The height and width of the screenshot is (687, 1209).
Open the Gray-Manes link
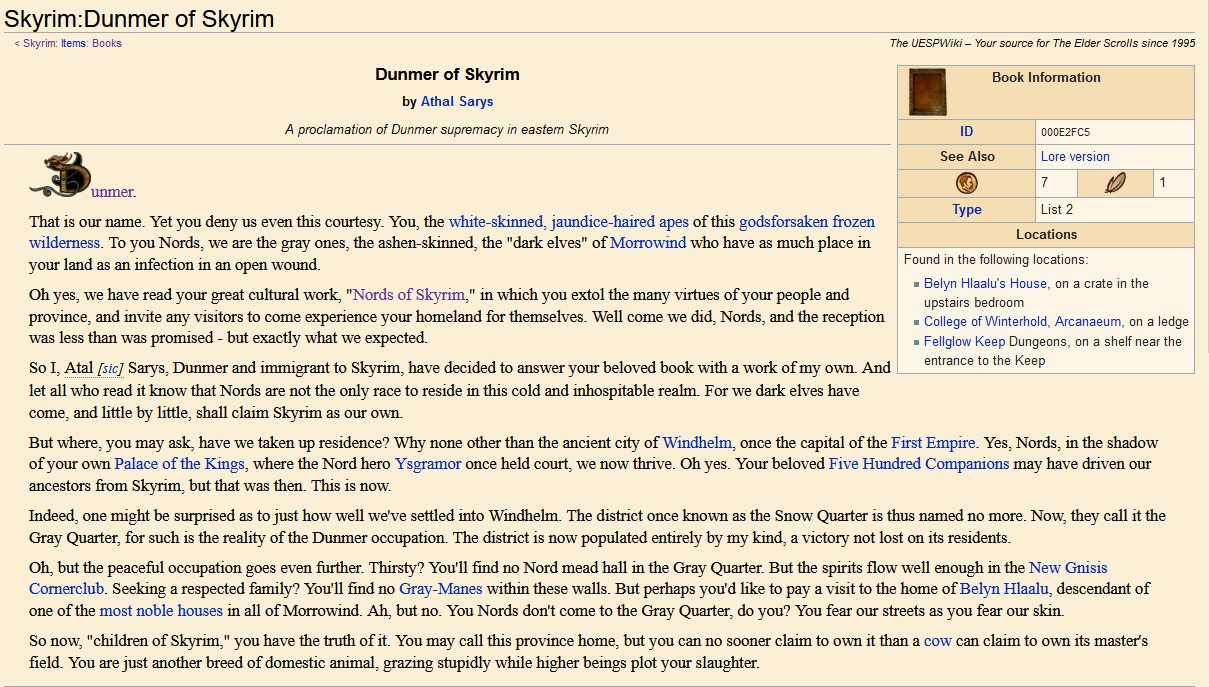tap(441, 589)
